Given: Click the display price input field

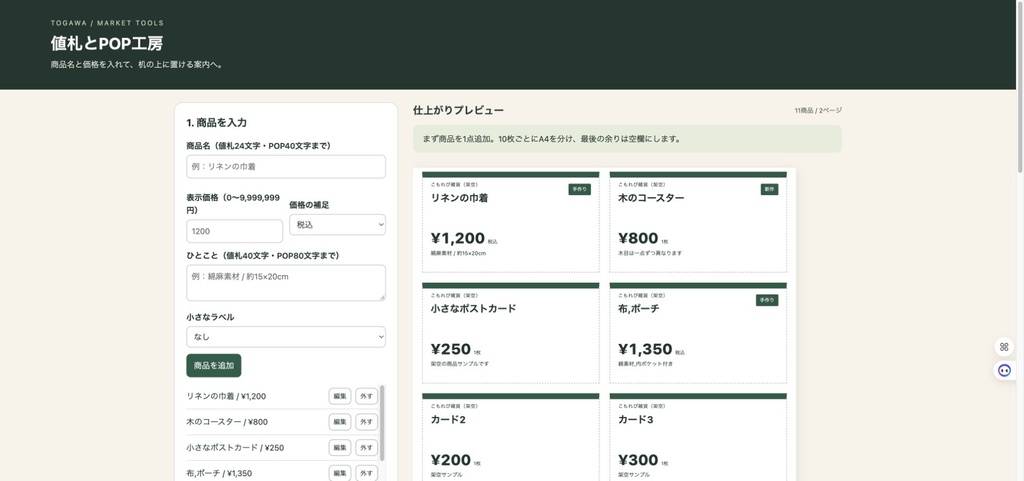Looking at the screenshot, I should click(x=234, y=231).
